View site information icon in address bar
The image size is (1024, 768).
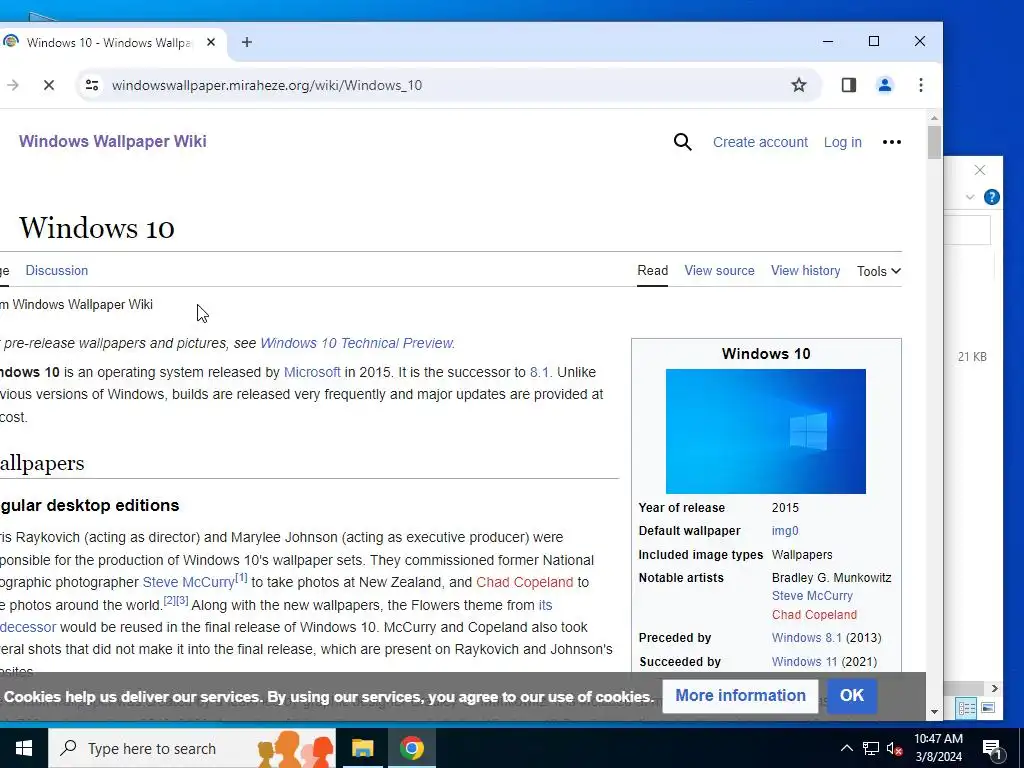(x=92, y=85)
